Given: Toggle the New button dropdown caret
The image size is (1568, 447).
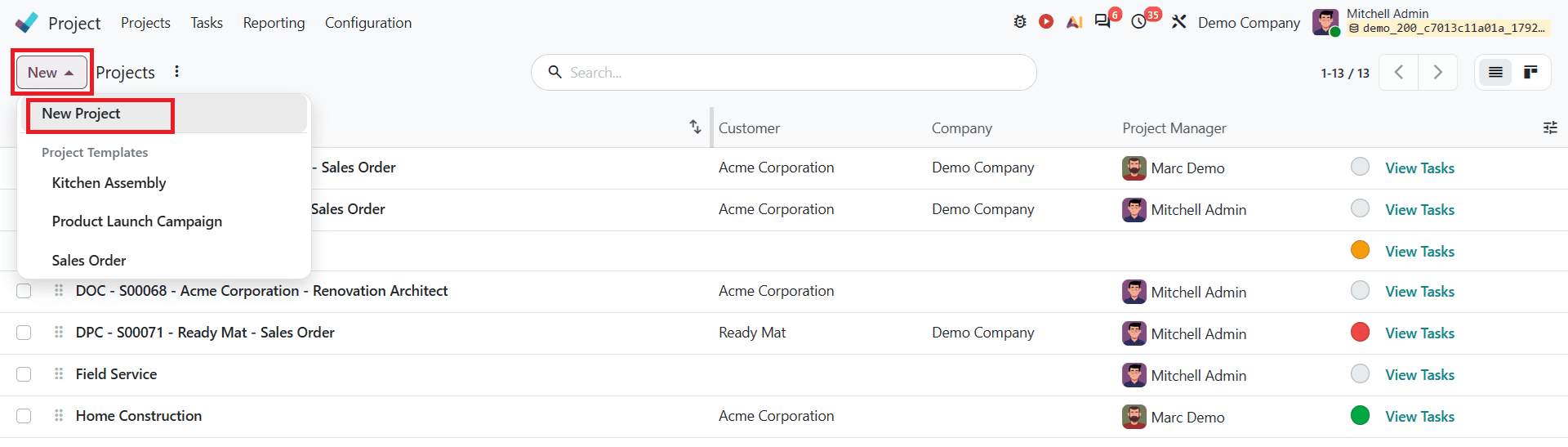Looking at the screenshot, I should tap(69, 73).
